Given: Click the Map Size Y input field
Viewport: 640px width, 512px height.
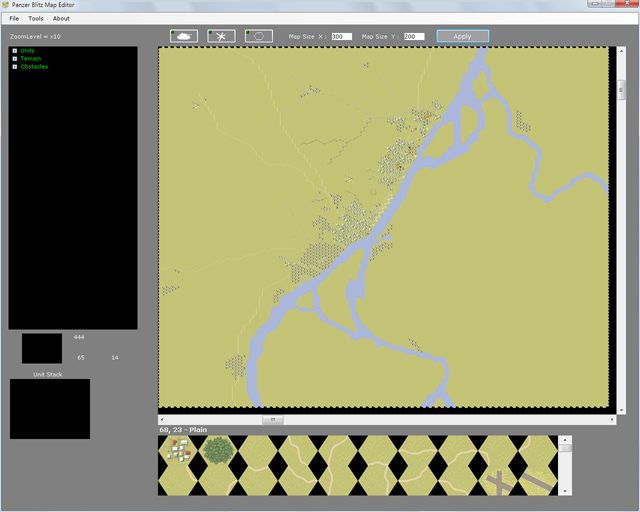Looking at the screenshot, I should click(x=414, y=37).
